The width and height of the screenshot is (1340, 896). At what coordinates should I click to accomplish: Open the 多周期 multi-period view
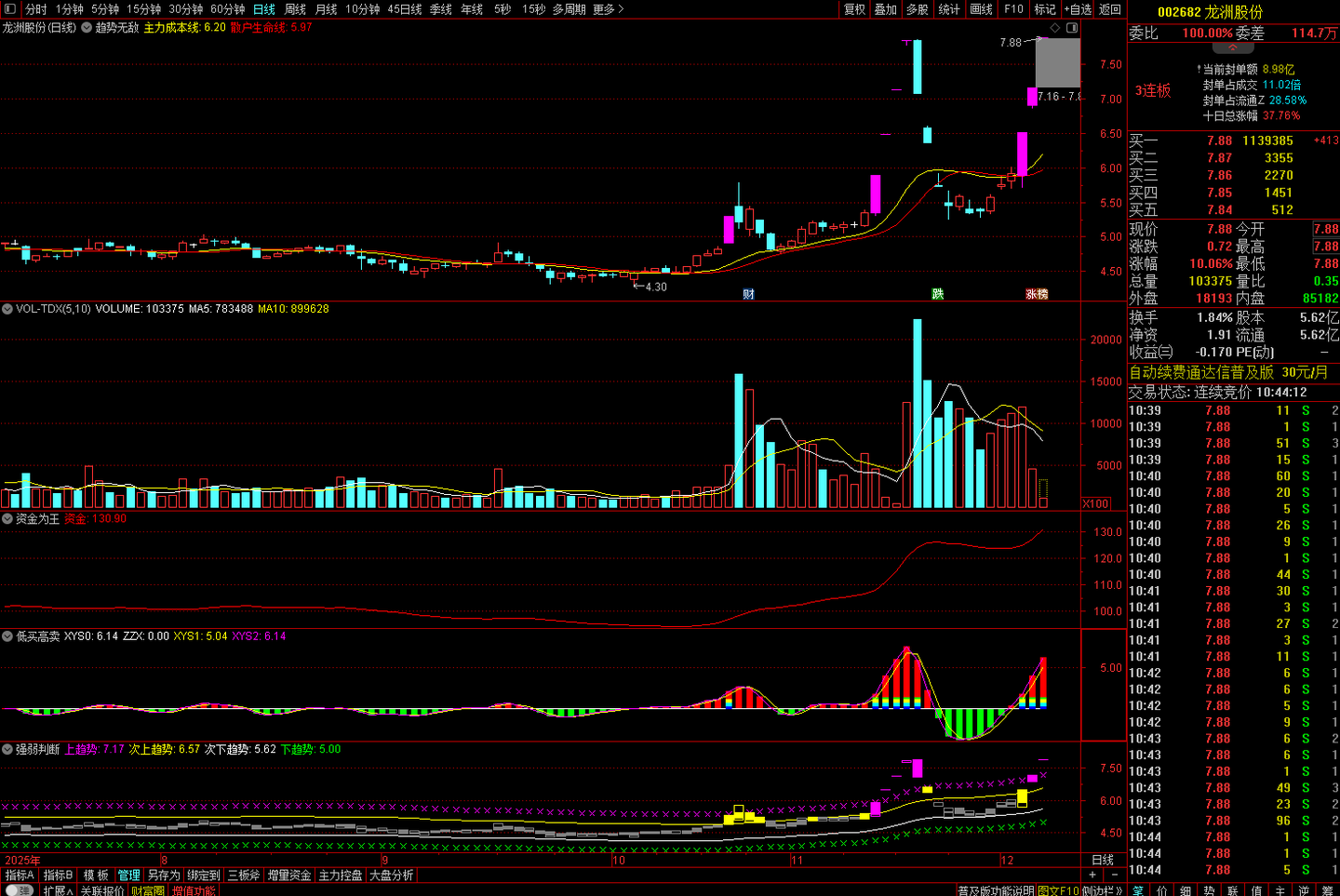pos(569,9)
